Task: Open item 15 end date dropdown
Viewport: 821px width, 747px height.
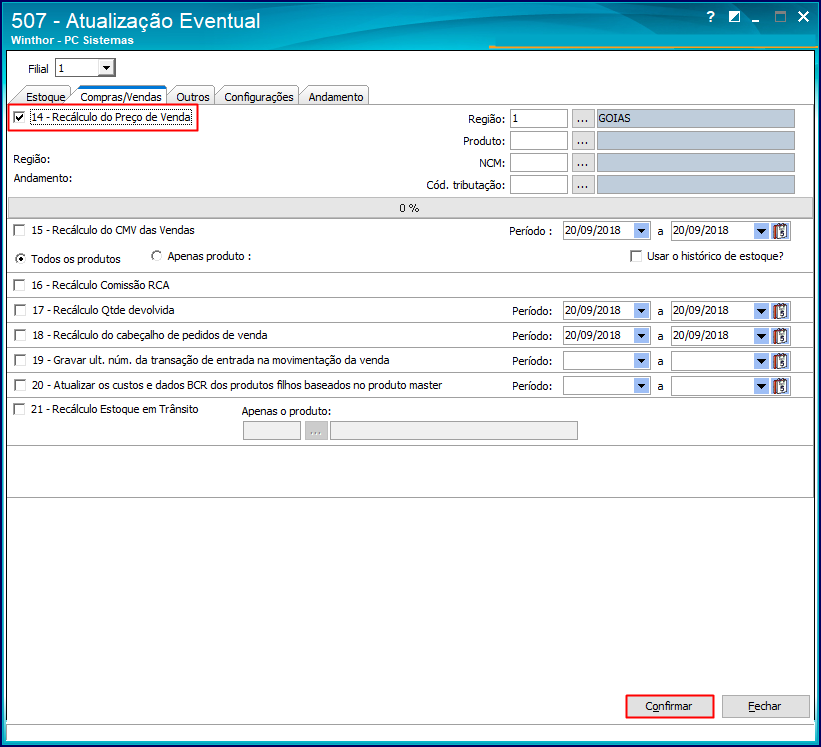Action: click(x=761, y=231)
